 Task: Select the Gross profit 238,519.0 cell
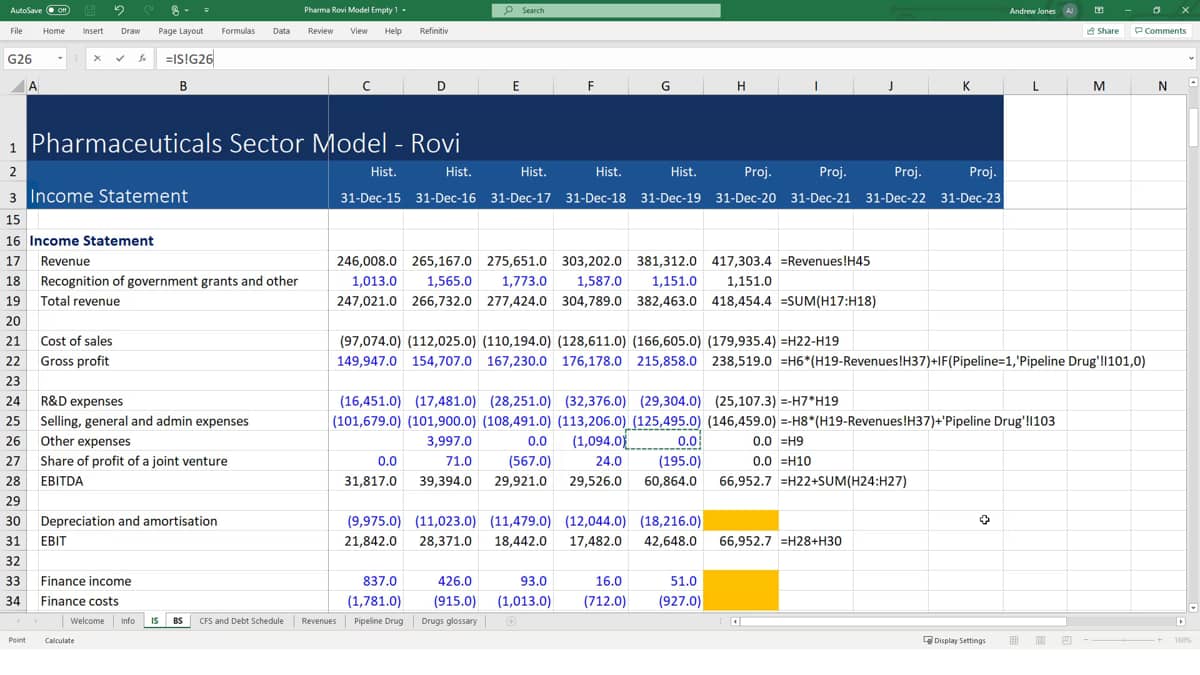pyautogui.click(x=741, y=360)
